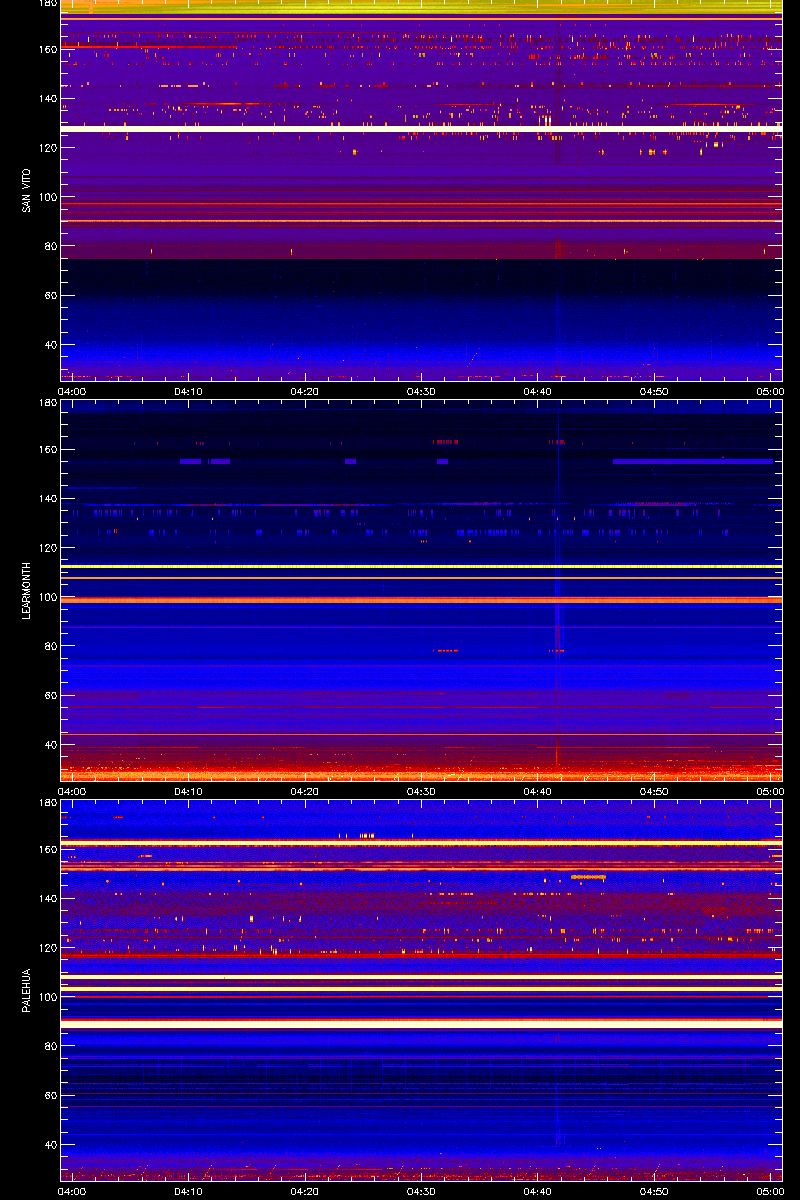The height and width of the screenshot is (1200, 800).
Task: Select the 60 frequency tick on San Vito axis
Action: [49, 296]
